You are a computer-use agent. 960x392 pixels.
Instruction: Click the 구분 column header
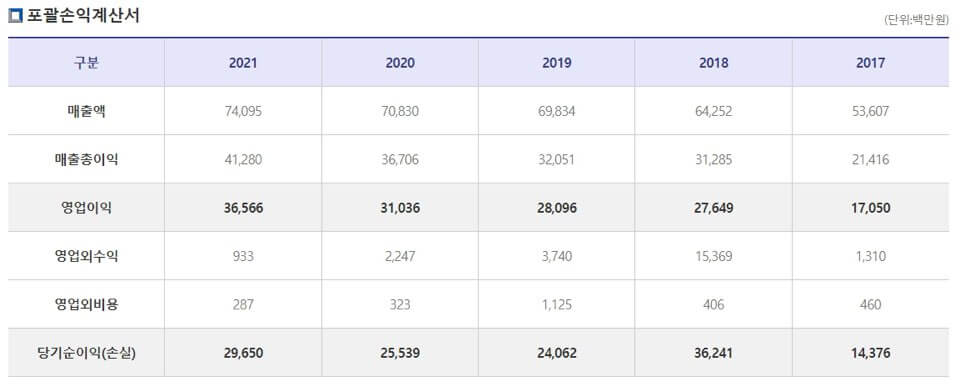tap(86, 63)
